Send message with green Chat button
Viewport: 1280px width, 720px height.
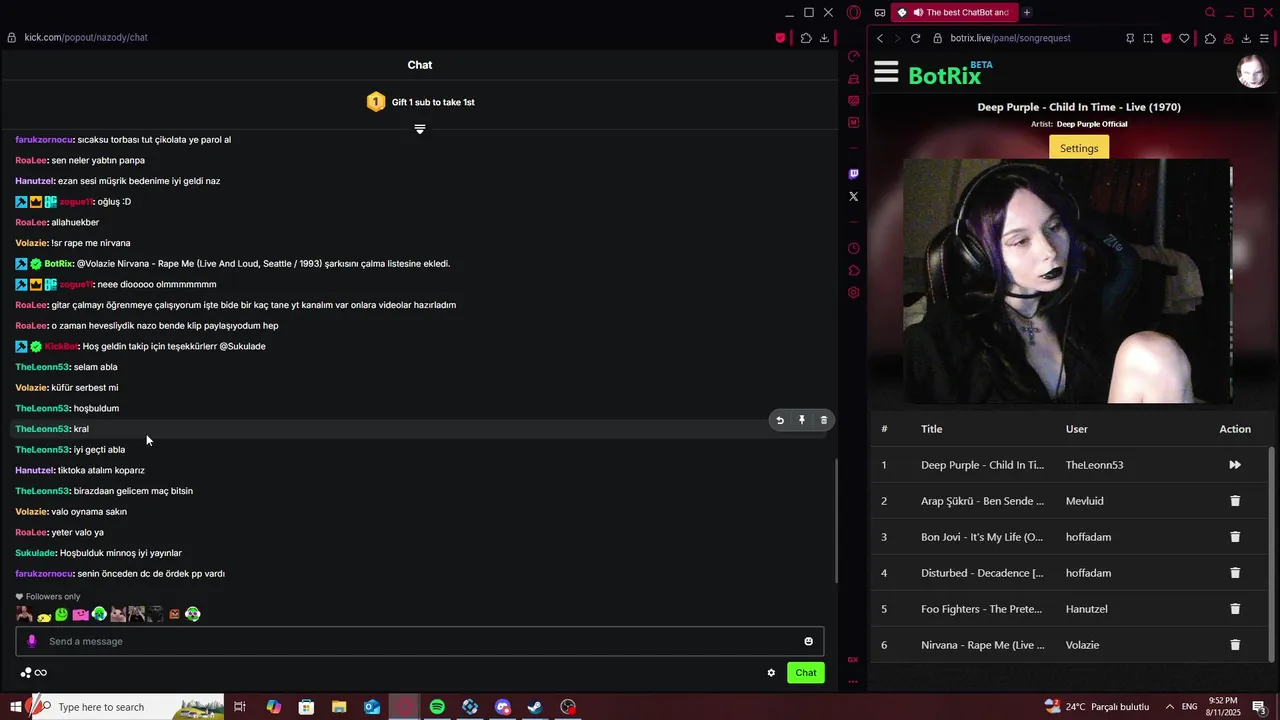pos(806,673)
